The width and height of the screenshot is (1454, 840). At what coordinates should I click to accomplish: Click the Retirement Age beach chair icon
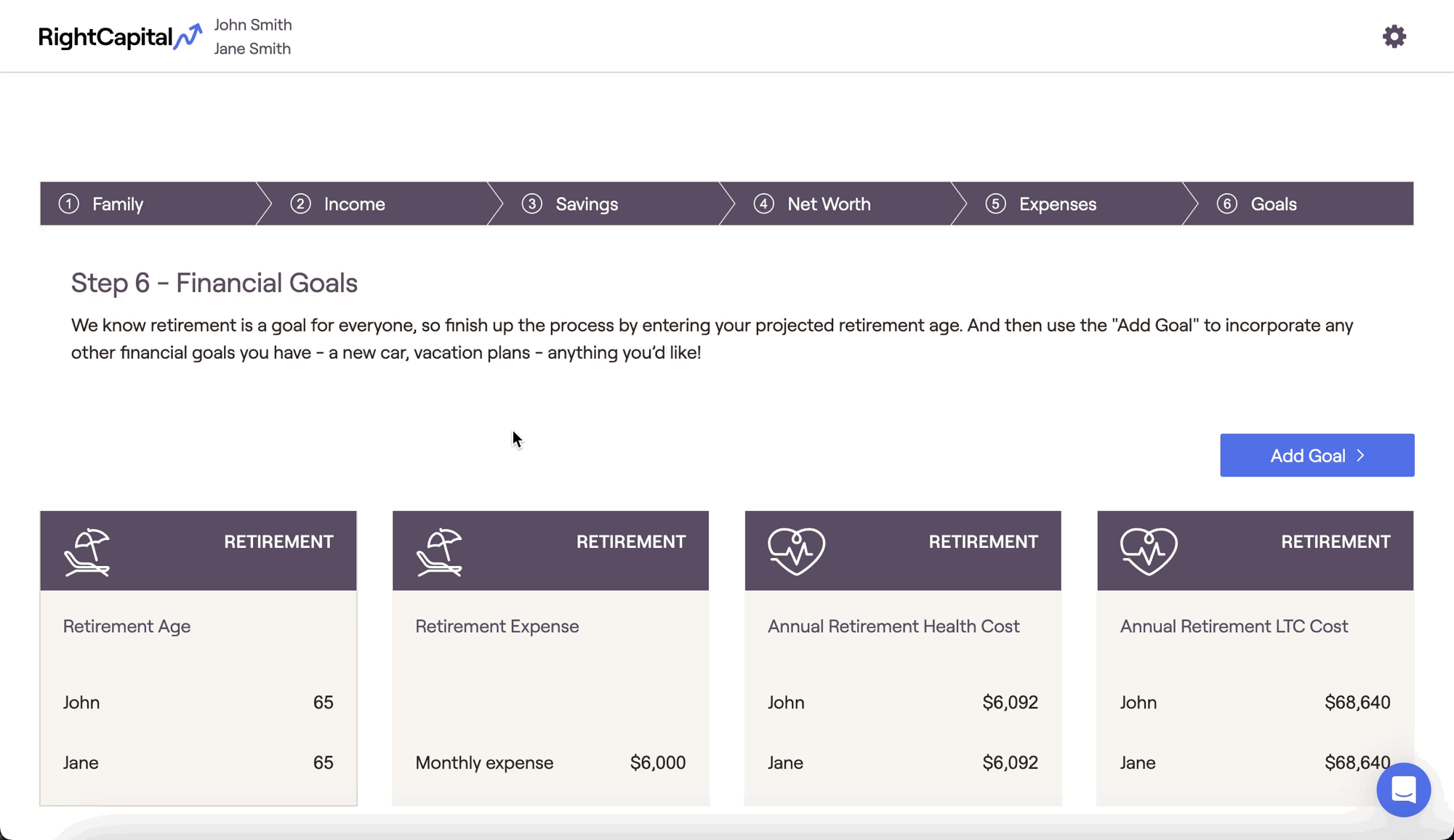point(87,552)
